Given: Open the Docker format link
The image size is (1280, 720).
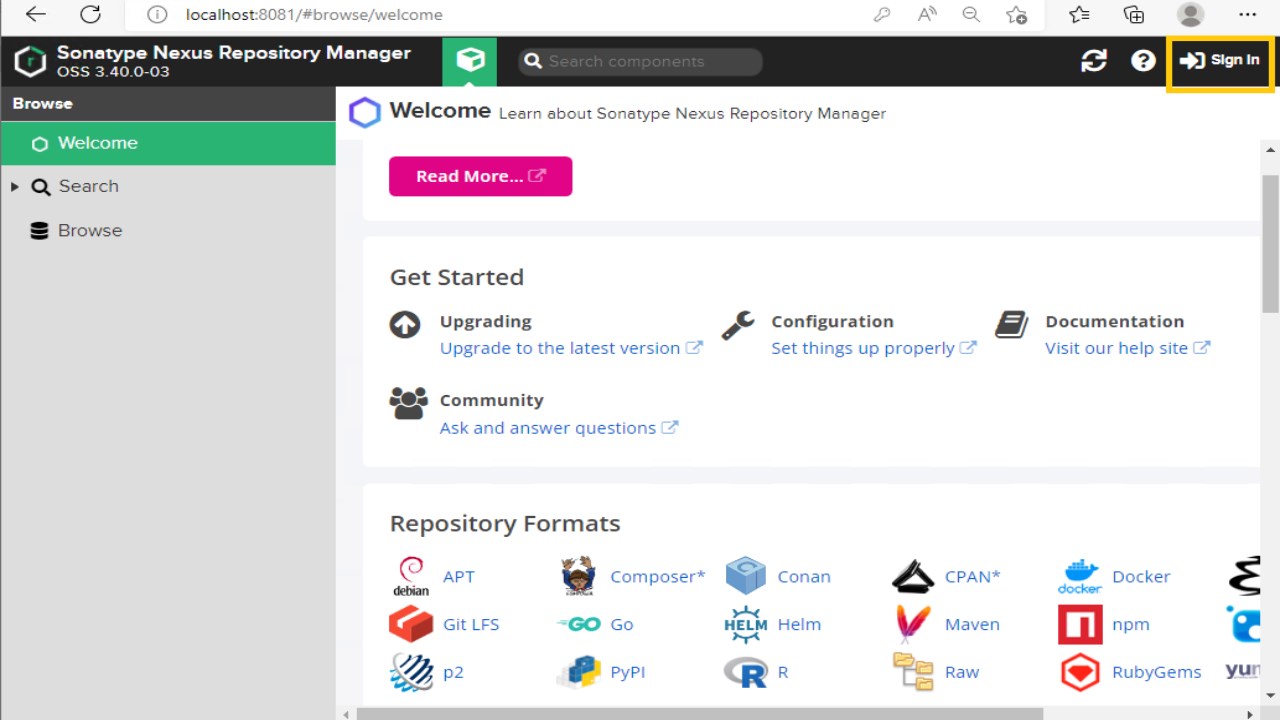Looking at the screenshot, I should point(1141,577).
